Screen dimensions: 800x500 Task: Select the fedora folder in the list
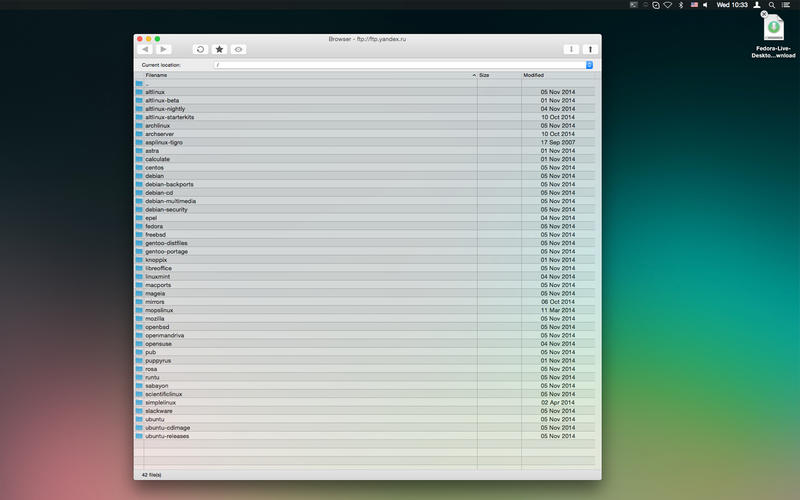click(x=154, y=226)
